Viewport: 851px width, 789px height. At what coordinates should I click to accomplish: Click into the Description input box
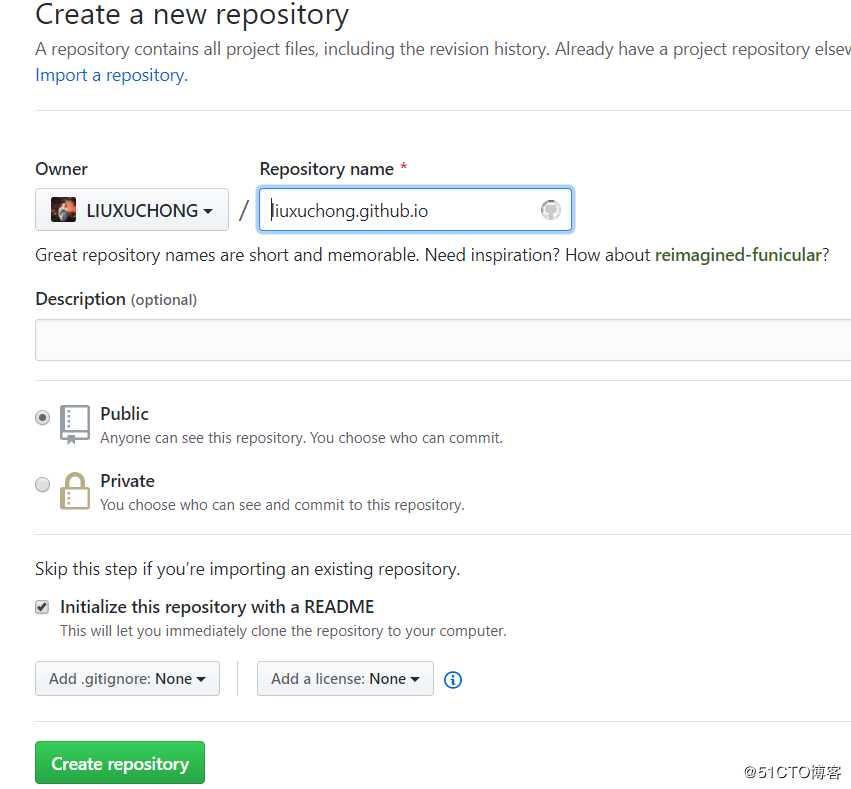[x=440, y=340]
